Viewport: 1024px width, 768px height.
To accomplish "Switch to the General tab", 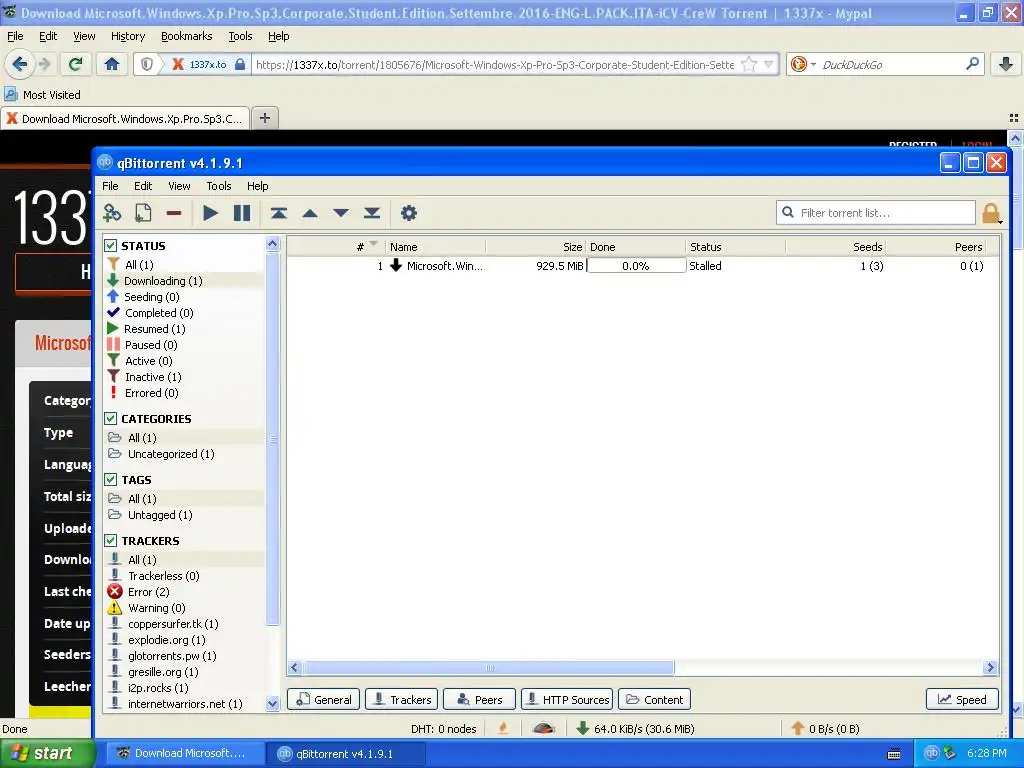I will (x=323, y=699).
